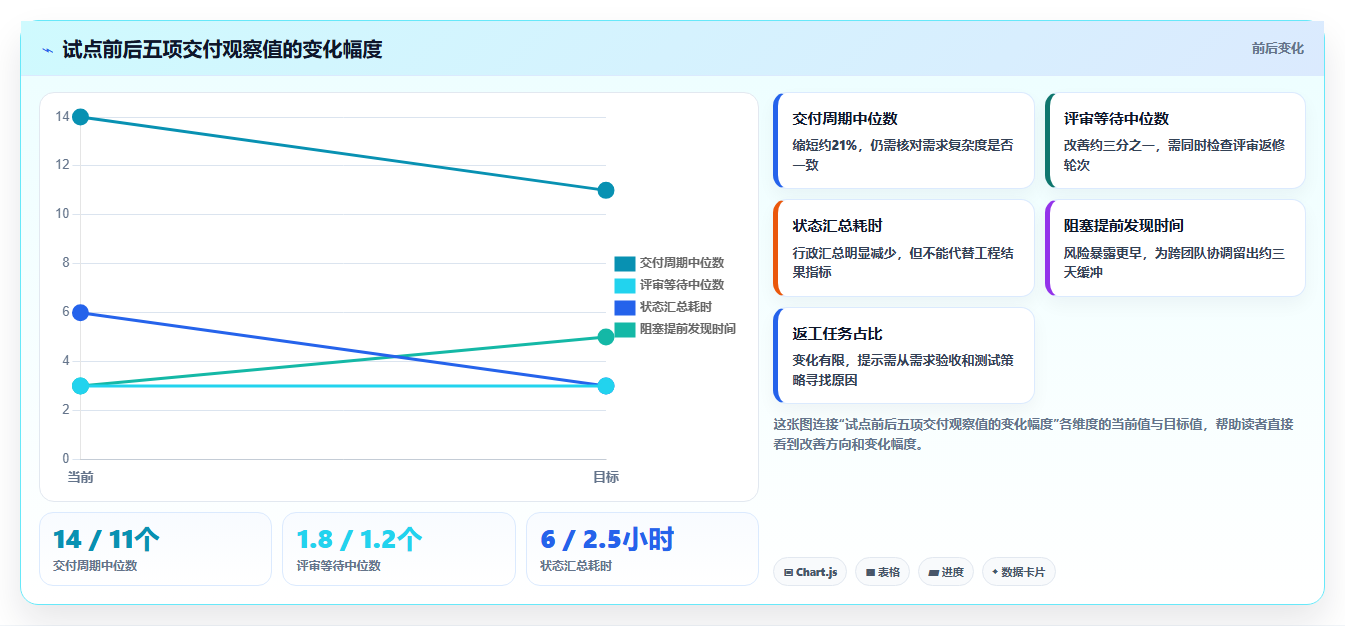1345x626 pixels.
Task: Click the text 变化有限，提示需从需求验收和测试策略寻找原因
Action: tap(902, 370)
